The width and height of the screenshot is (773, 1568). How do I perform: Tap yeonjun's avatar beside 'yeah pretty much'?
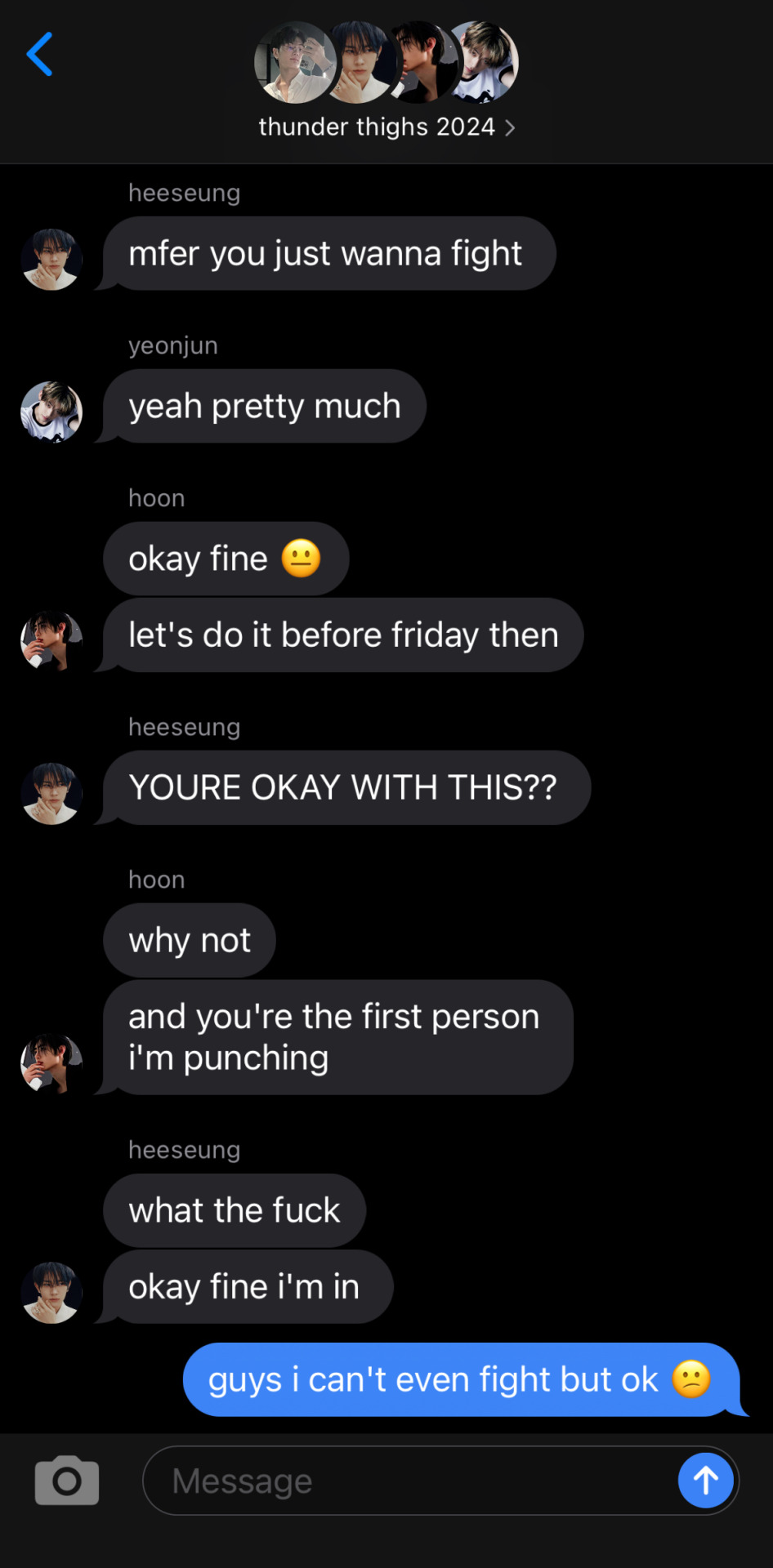pyautogui.click(x=51, y=412)
